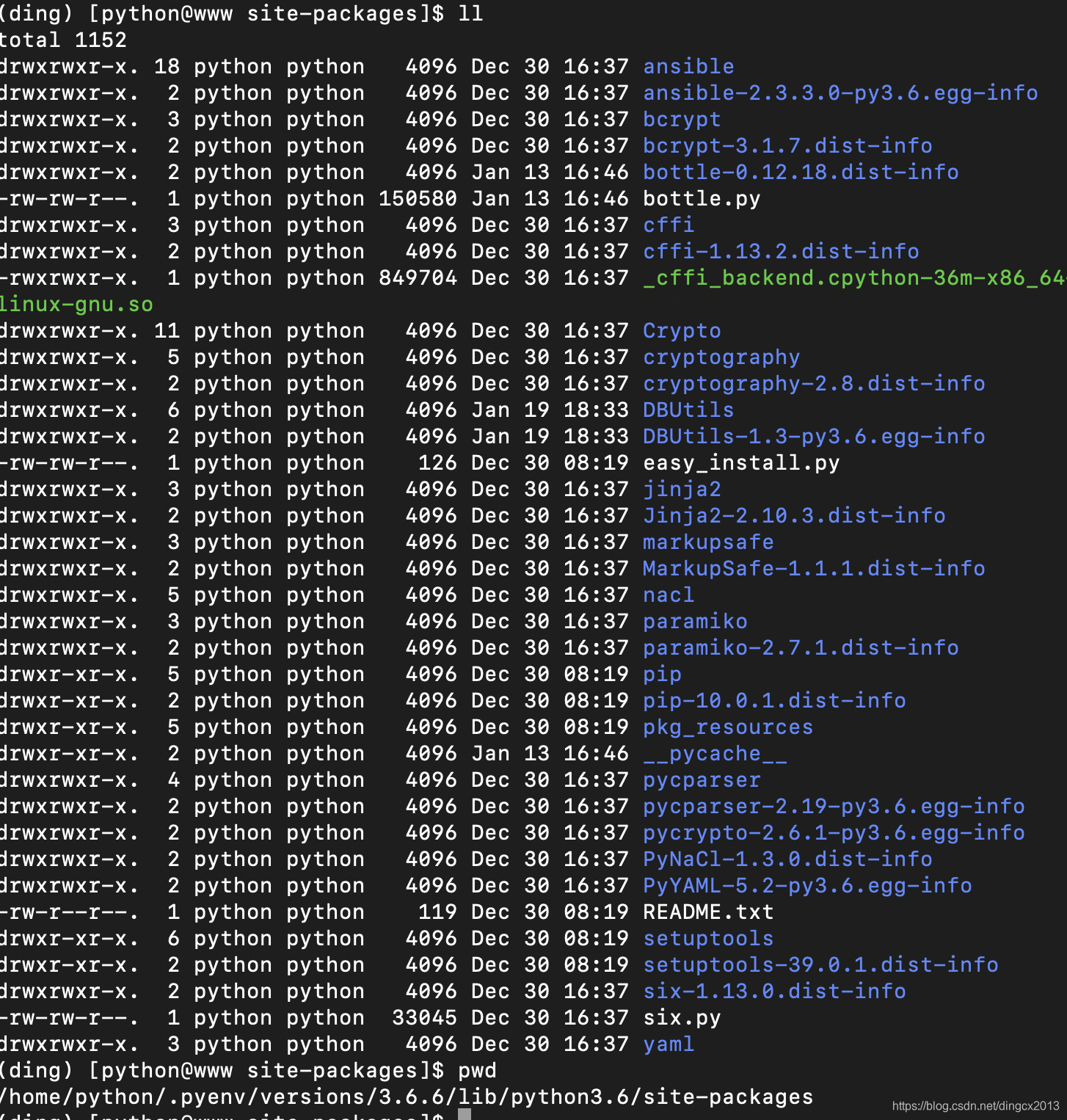The height and width of the screenshot is (1120, 1067).
Task: Select the easy_install.py file name
Action: point(741,463)
